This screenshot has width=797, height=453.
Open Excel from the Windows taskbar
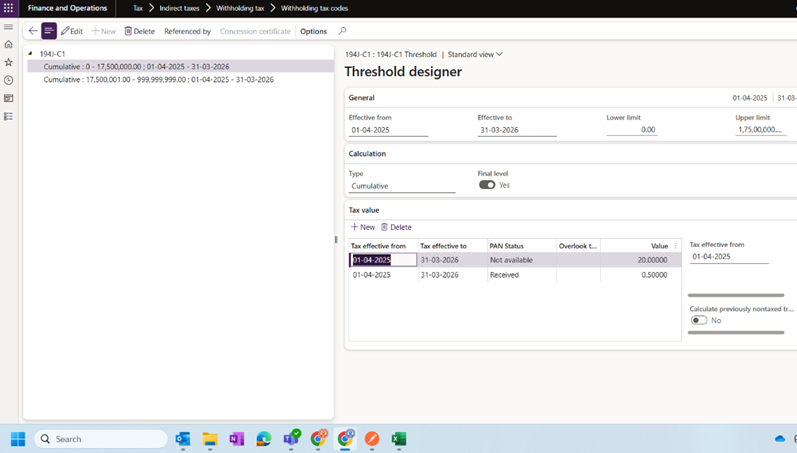coord(399,439)
